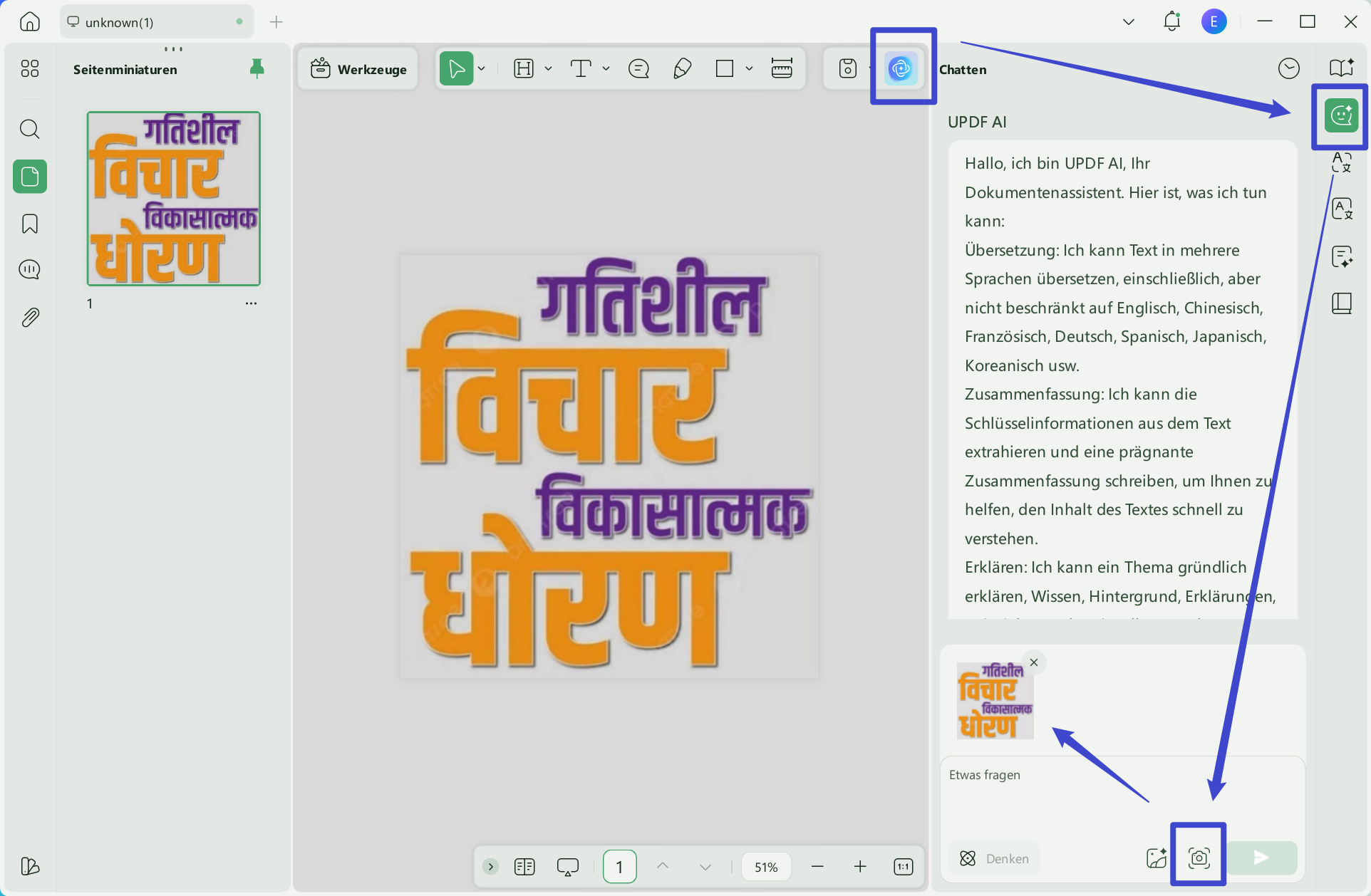
Task: Open the UPDF AI assistant toolbar icon
Action: [900, 68]
